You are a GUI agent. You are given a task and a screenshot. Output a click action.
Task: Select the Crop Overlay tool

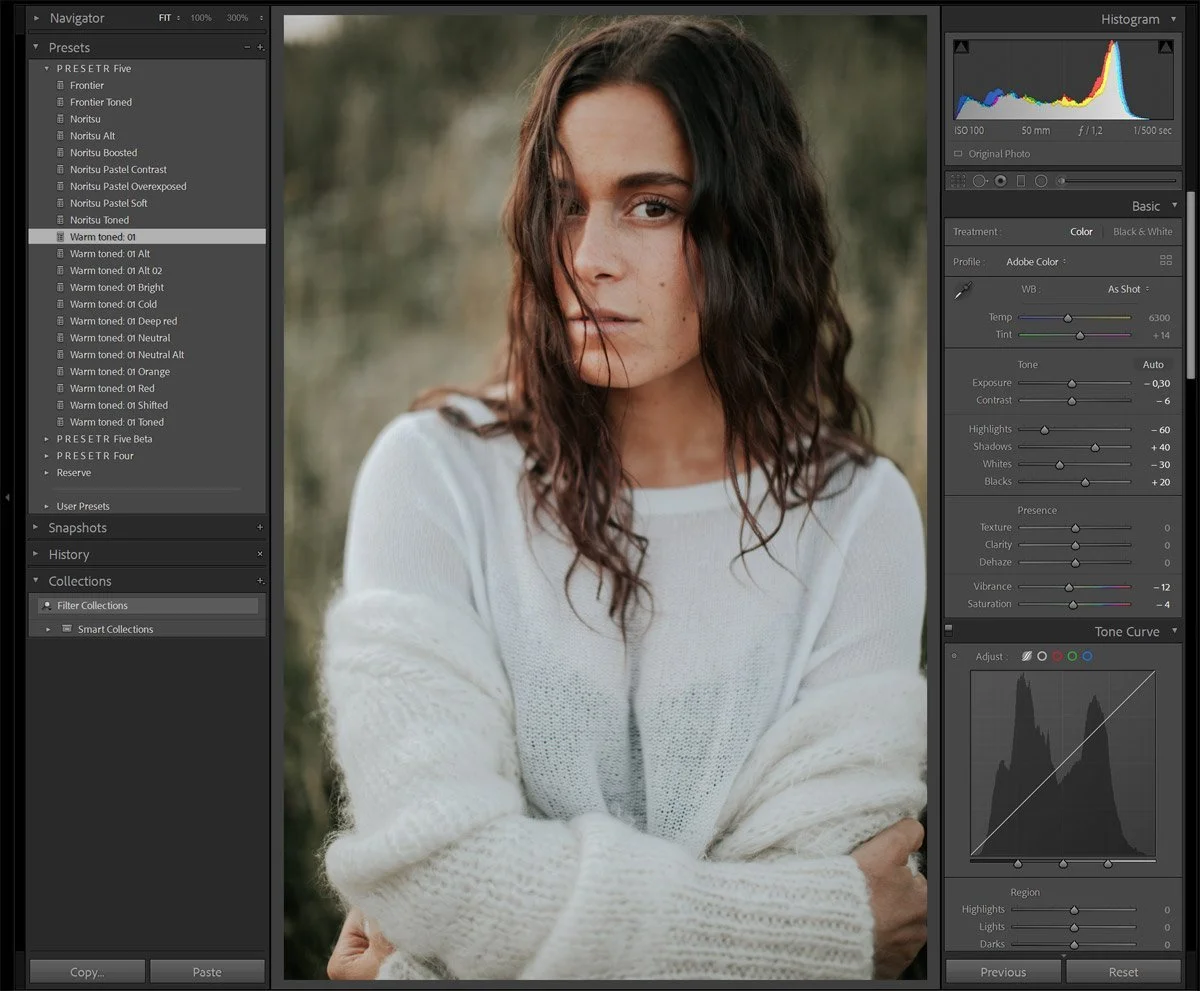click(x=956, y=180)
